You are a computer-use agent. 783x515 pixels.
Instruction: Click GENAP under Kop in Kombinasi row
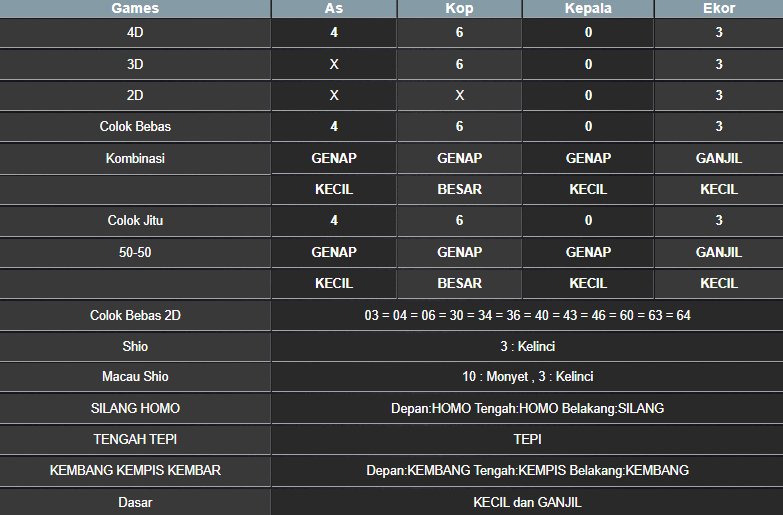click(x=459, y=158)
